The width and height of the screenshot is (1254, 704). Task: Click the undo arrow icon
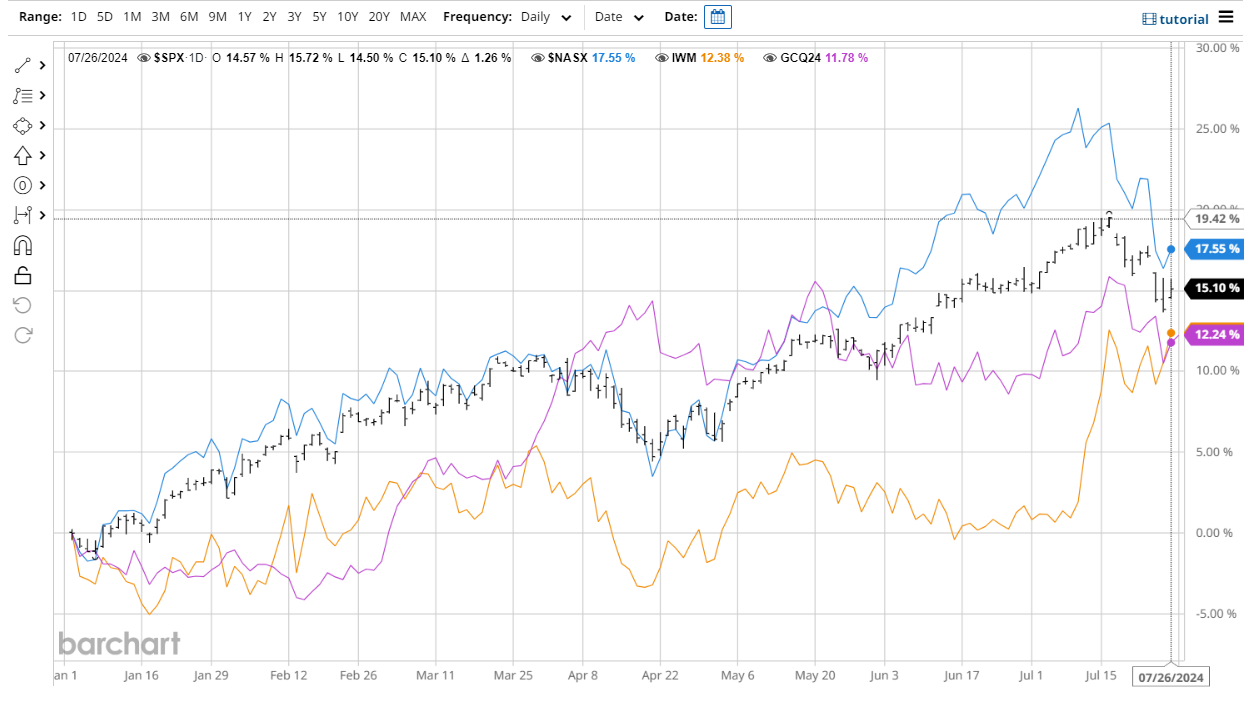click(23, 305)
